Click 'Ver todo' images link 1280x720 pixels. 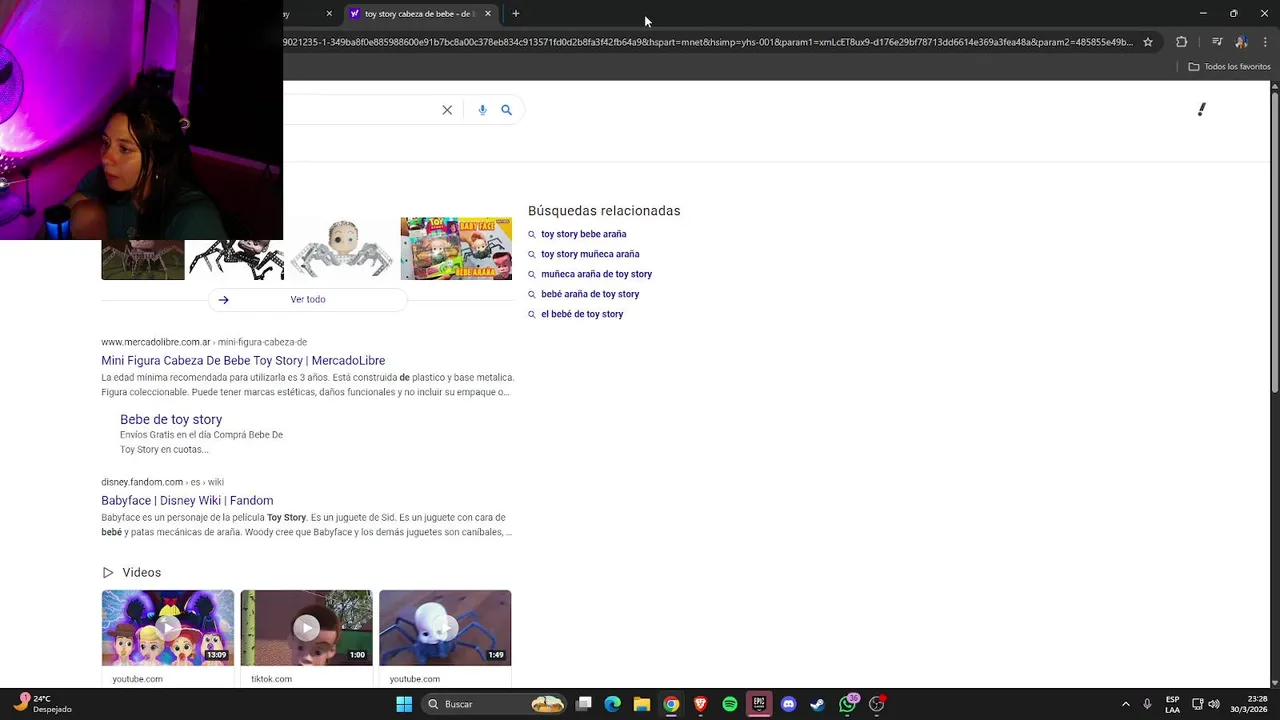[x=308, y=299]
